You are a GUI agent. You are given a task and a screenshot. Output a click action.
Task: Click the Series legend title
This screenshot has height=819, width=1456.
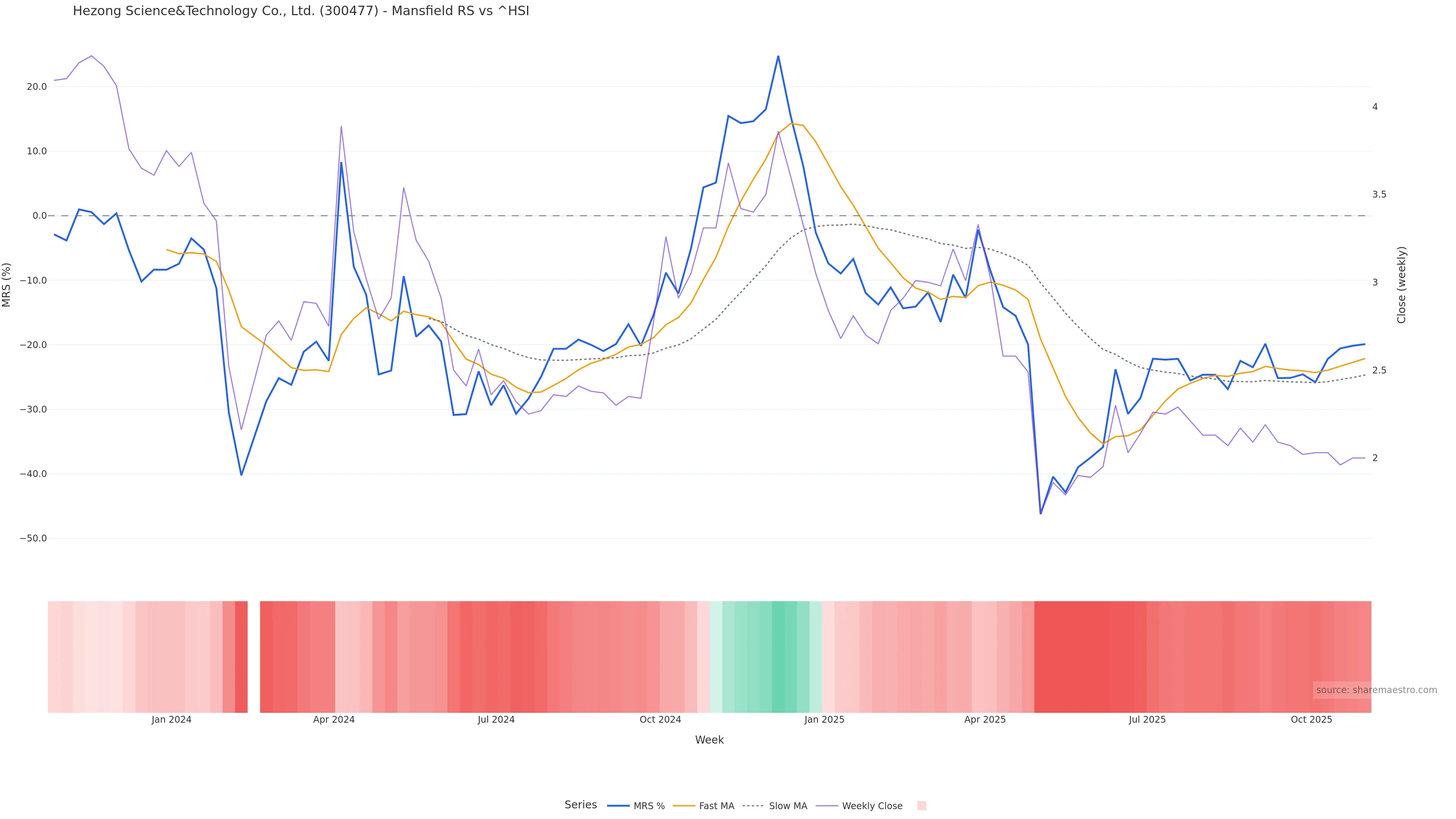[581, 805]
